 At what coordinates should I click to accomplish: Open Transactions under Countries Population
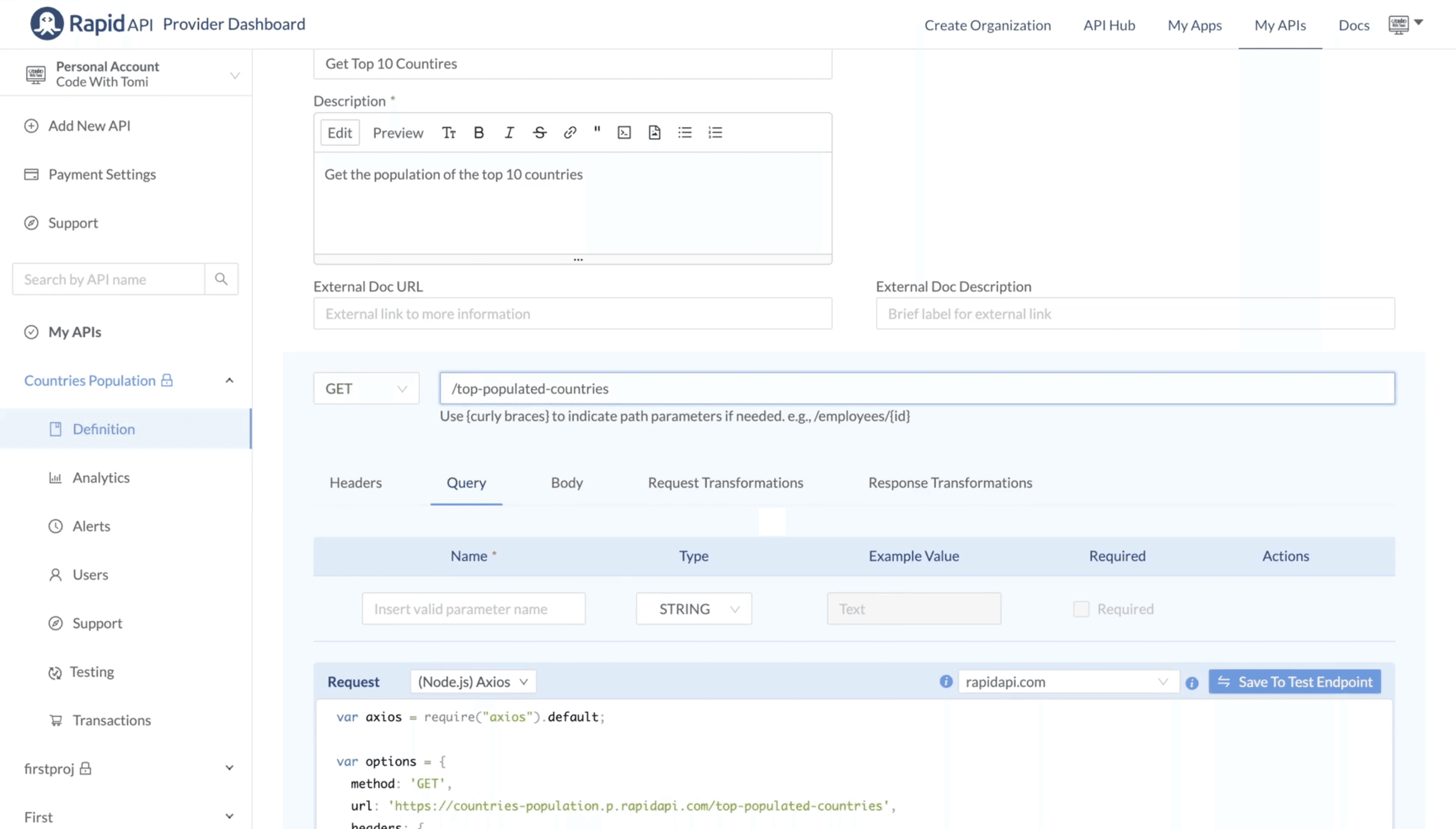100,720
